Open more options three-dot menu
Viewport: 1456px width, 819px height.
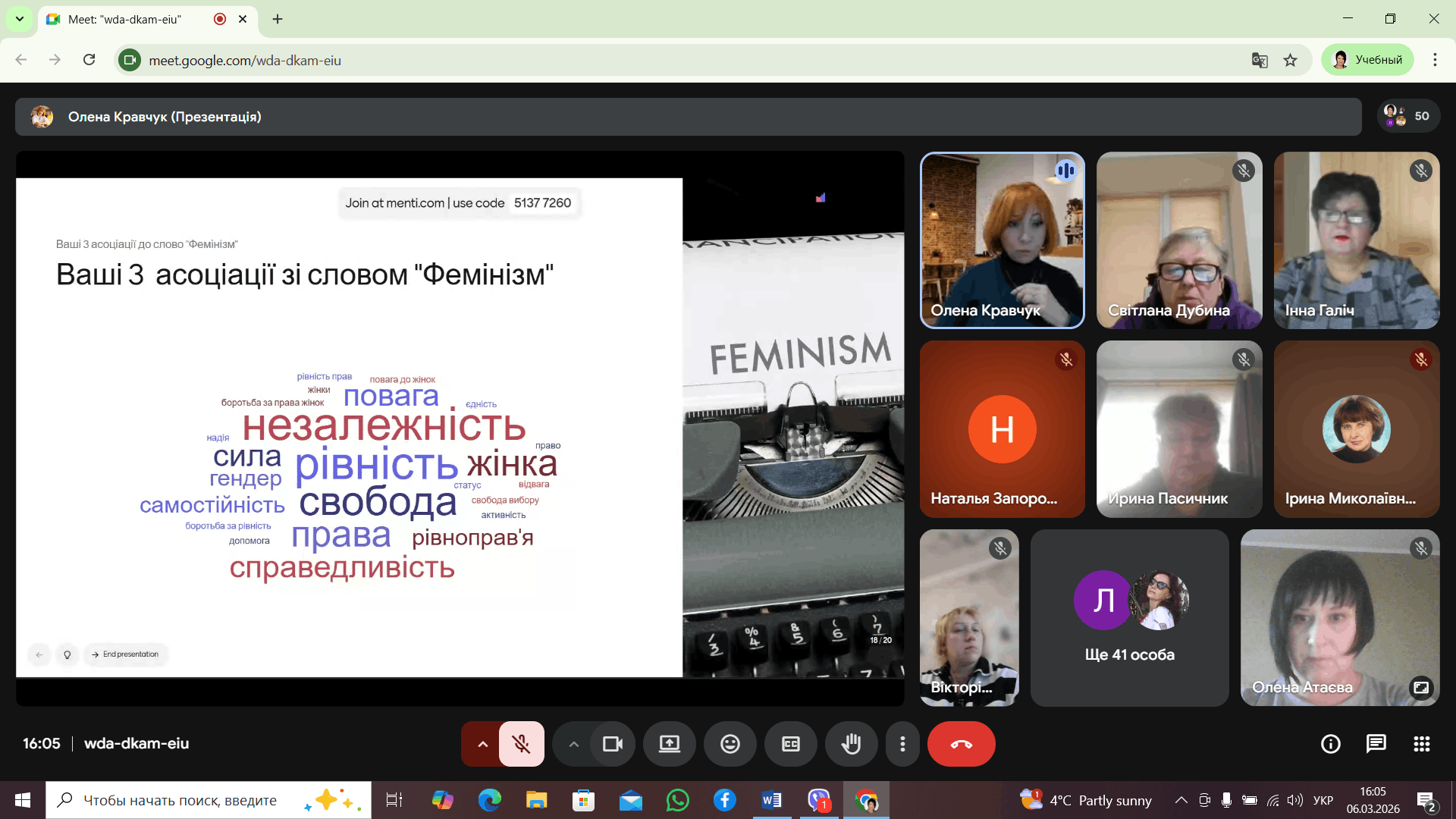click(902, 744)
